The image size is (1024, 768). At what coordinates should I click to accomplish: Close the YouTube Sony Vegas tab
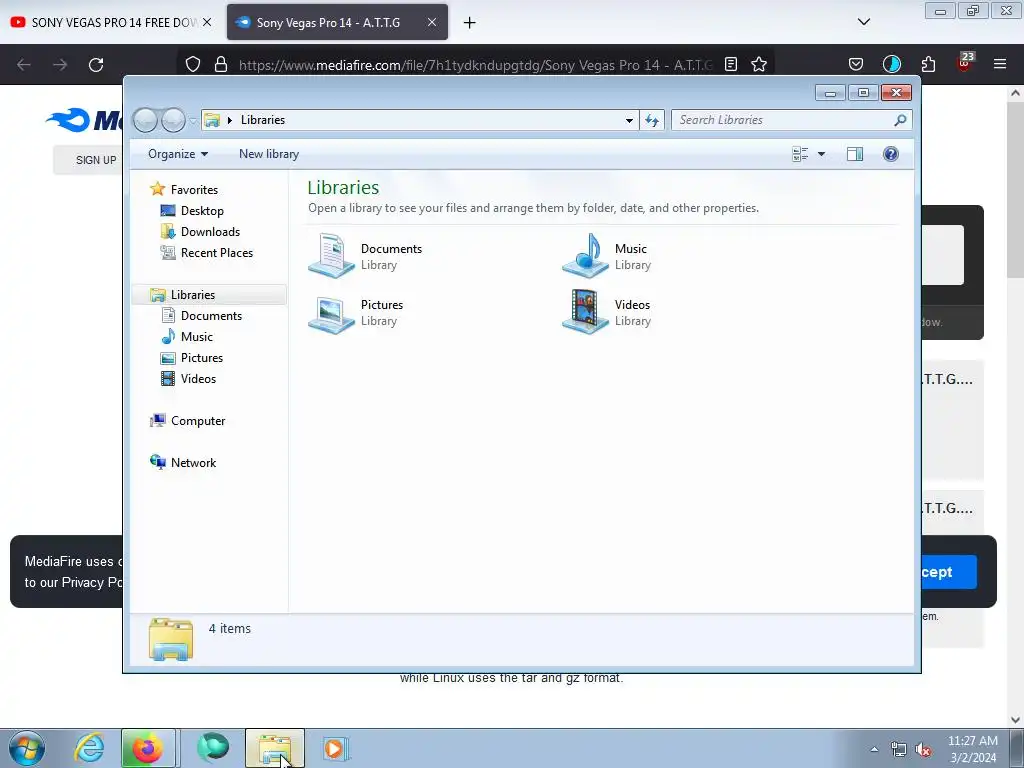(x=207, y=22)
